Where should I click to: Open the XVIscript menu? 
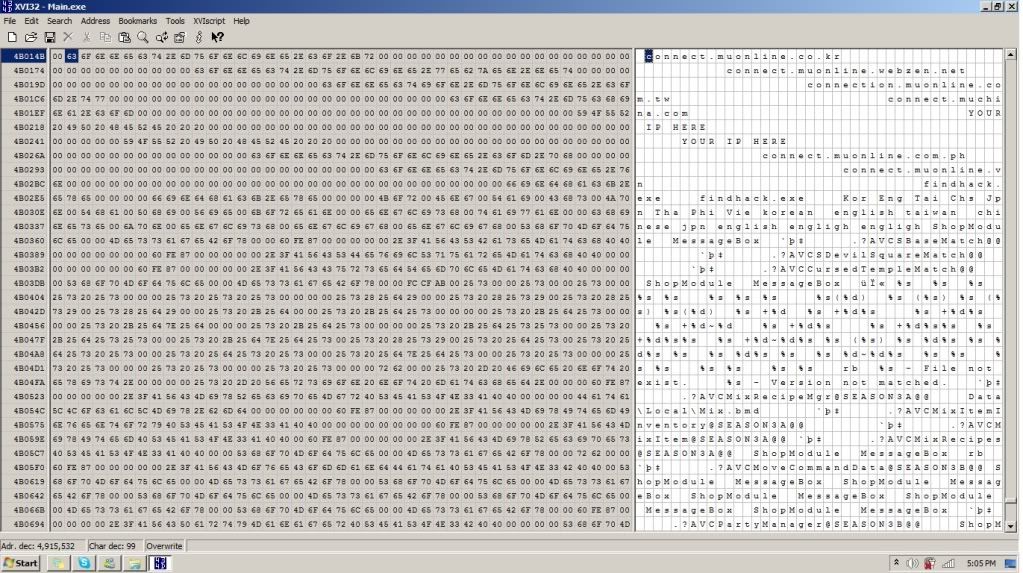tap(209, 21)
